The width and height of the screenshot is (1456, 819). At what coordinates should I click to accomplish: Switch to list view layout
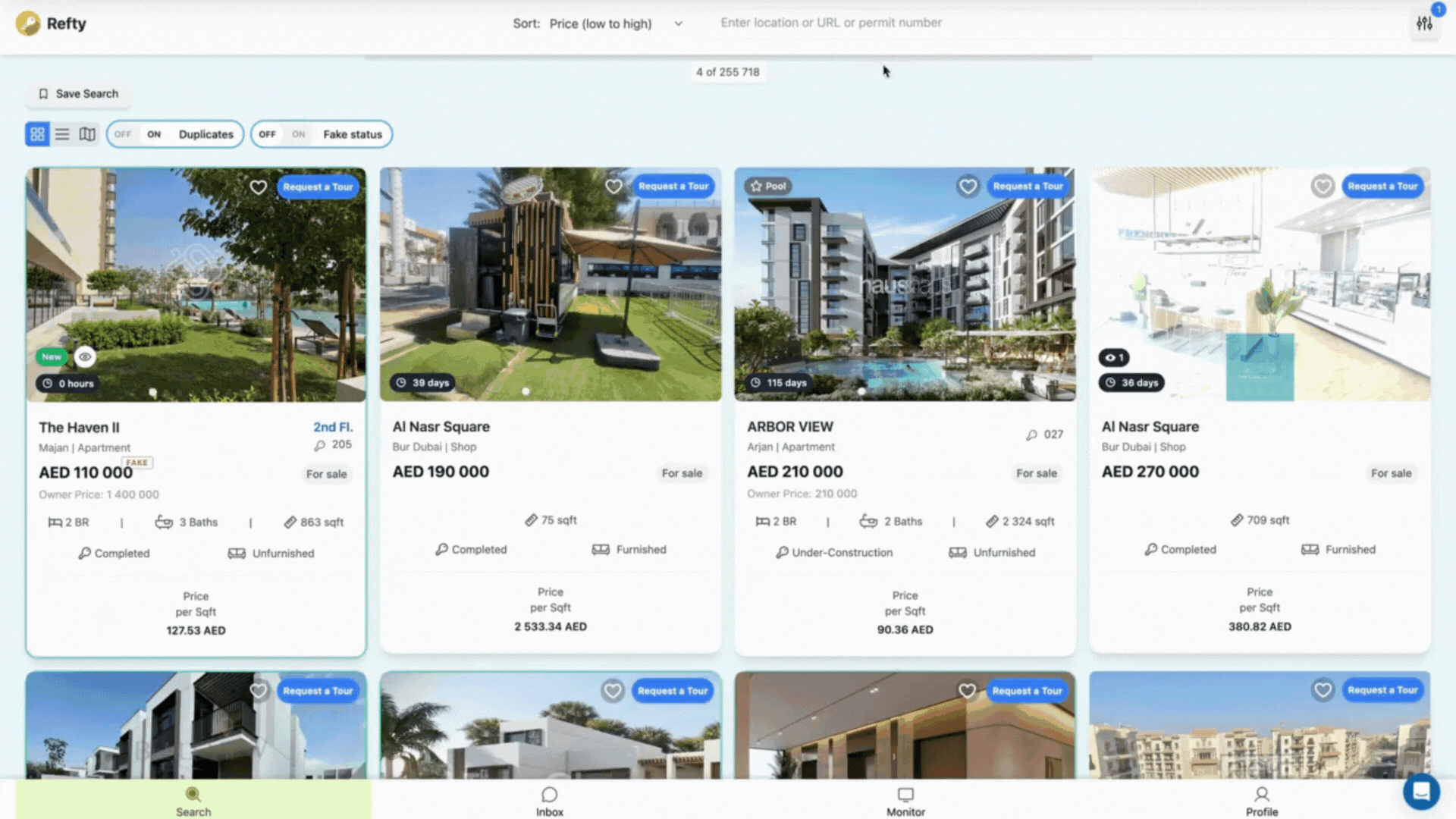tap(62, 134)
